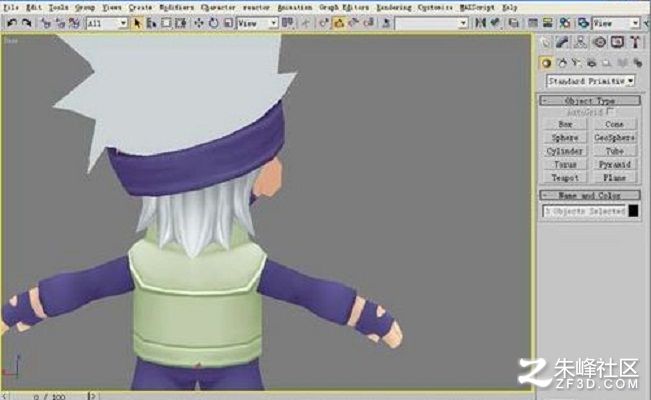Toggle the highlighted Angle Snap button
The image size is (651, 400).
click(339, 23)
